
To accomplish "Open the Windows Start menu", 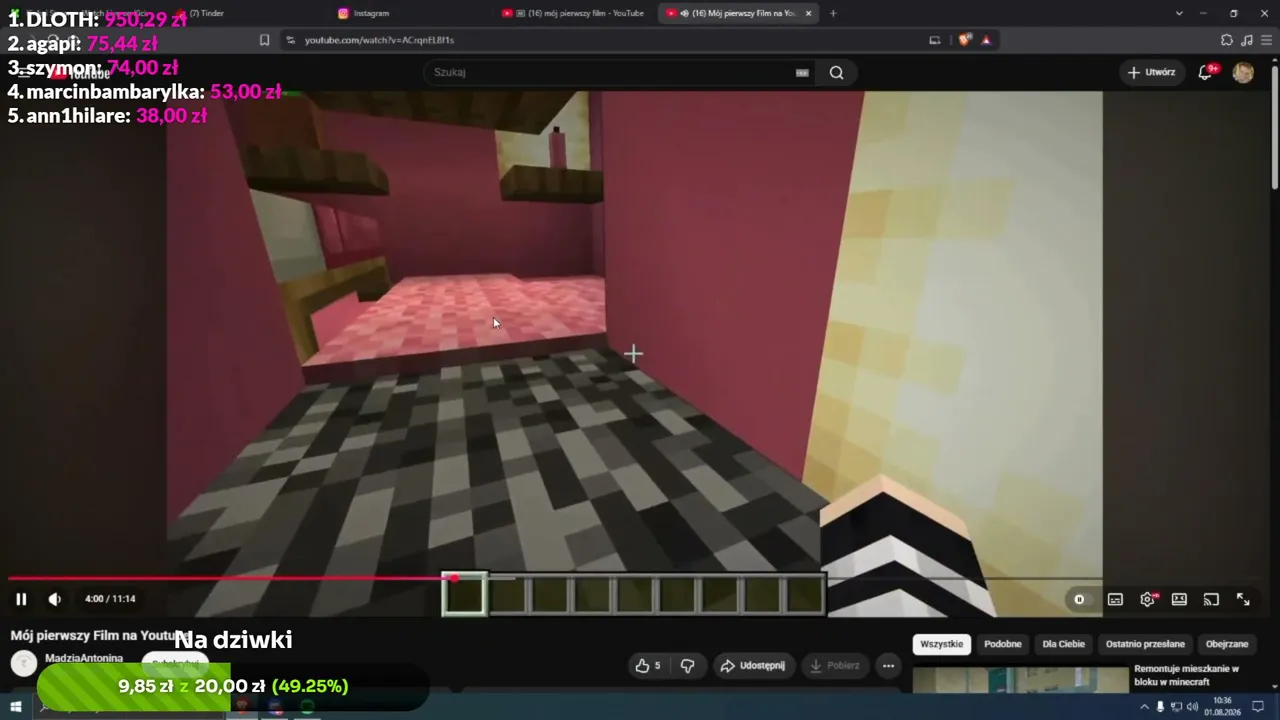I will (16, 707).
